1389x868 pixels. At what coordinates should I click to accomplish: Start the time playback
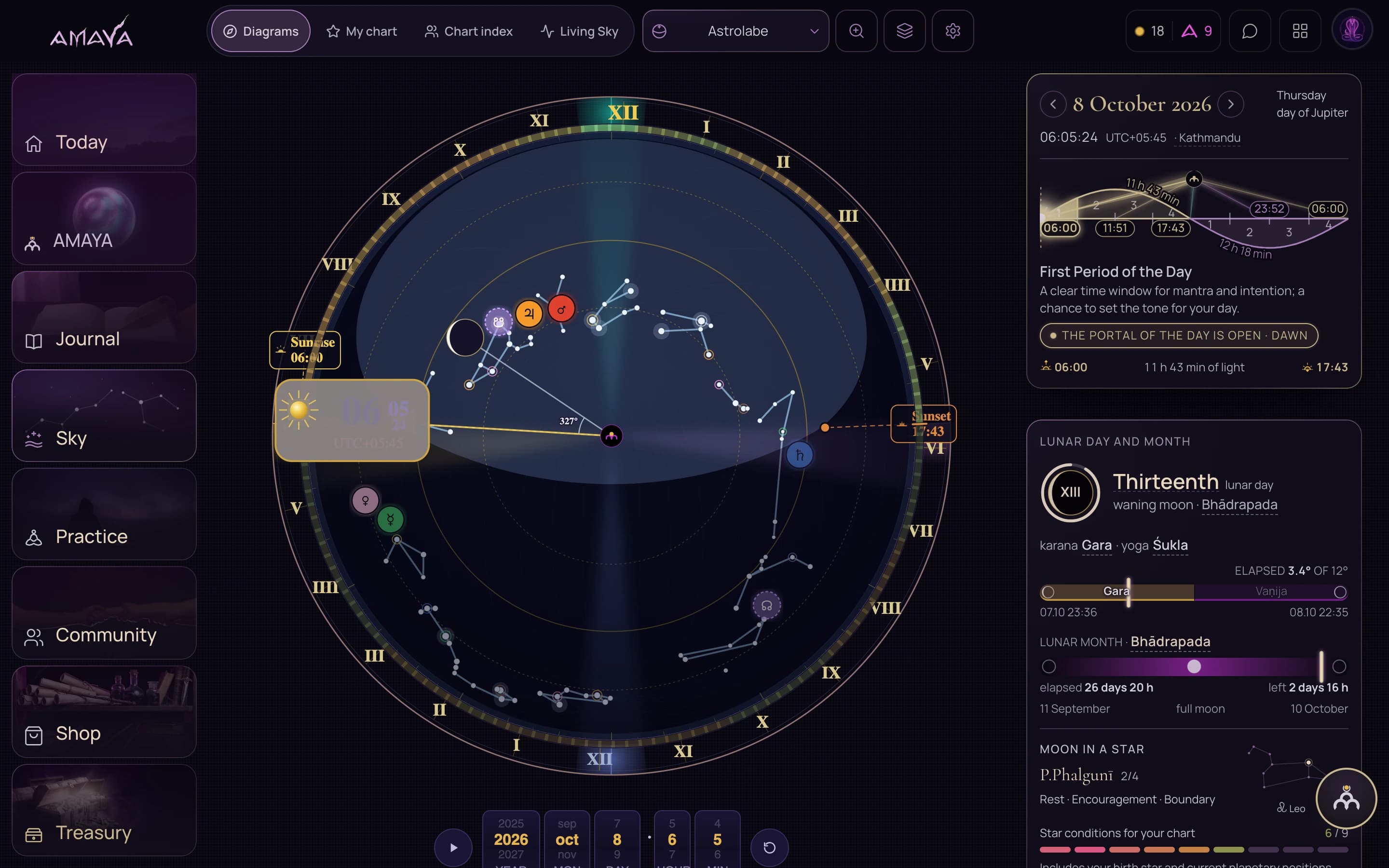tap(453, 847)
